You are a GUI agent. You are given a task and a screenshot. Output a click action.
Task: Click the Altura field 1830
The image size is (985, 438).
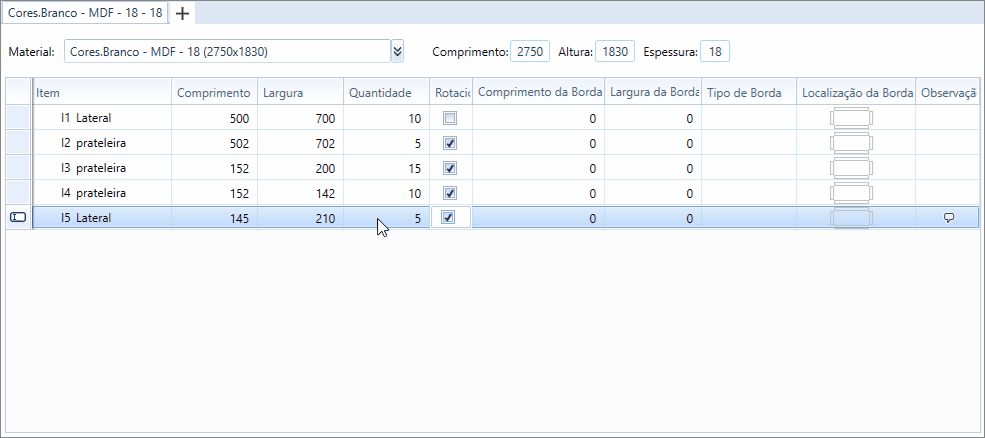(x=615, y=52)
